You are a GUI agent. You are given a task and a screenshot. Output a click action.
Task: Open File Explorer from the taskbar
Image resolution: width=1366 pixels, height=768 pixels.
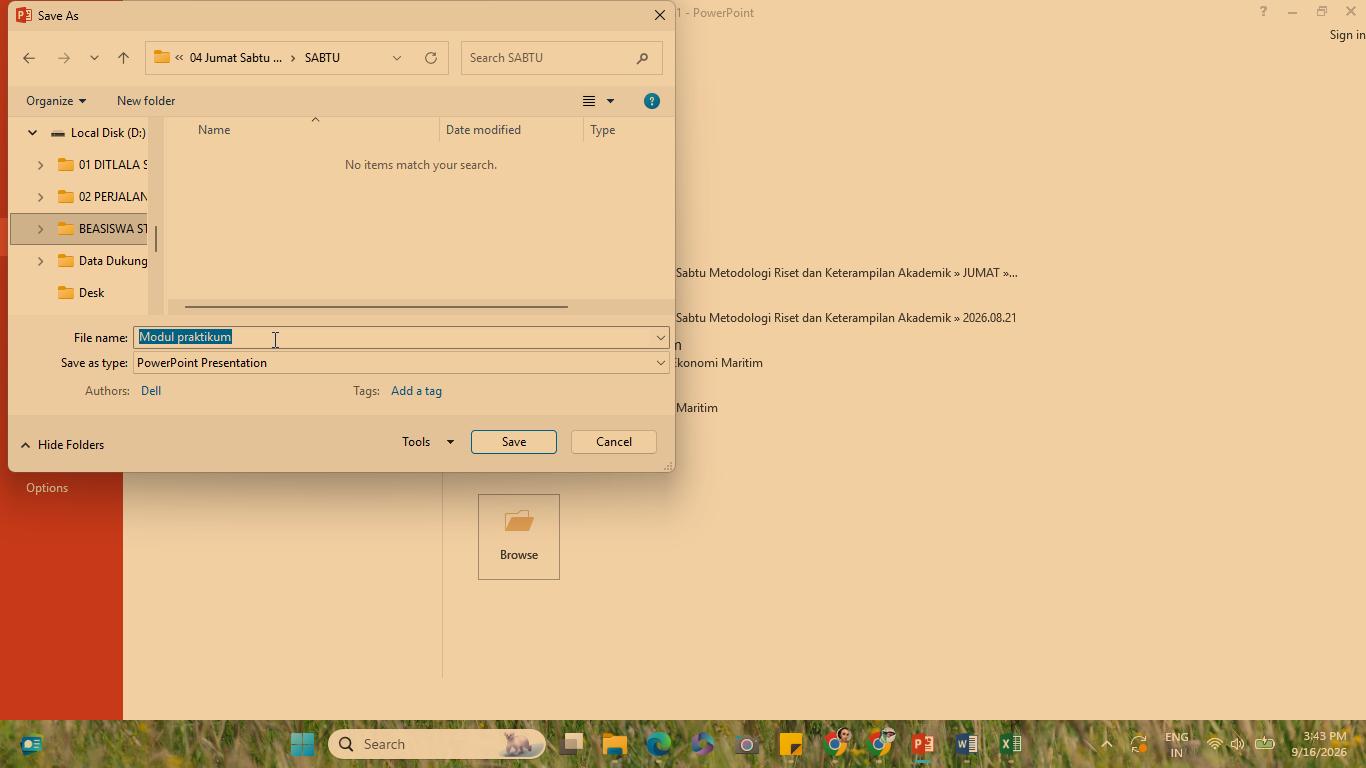[x=614, y=744]
